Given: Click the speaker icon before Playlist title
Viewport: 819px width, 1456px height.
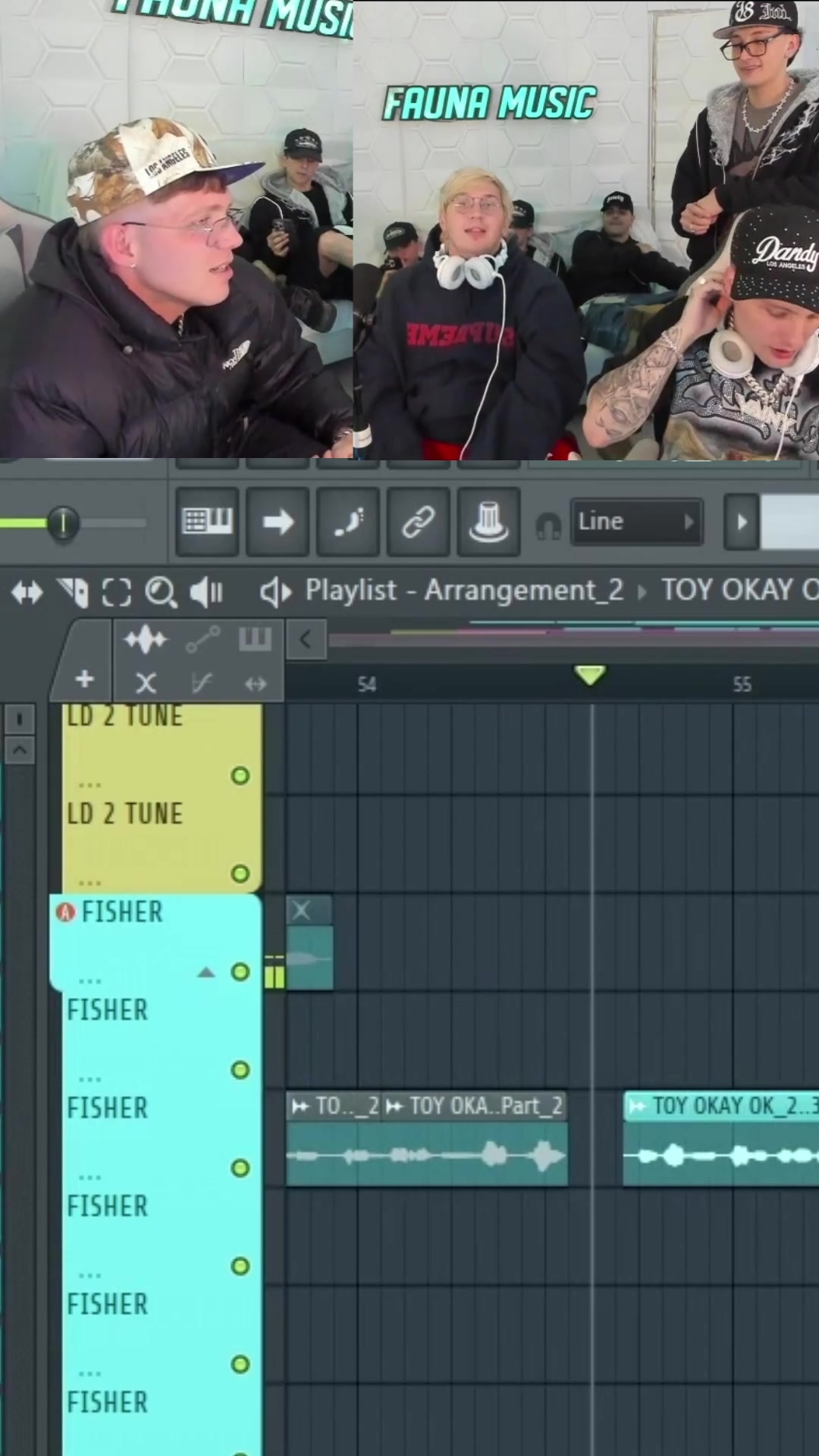Looking at the screenshot, I should [x=275, y=591].
